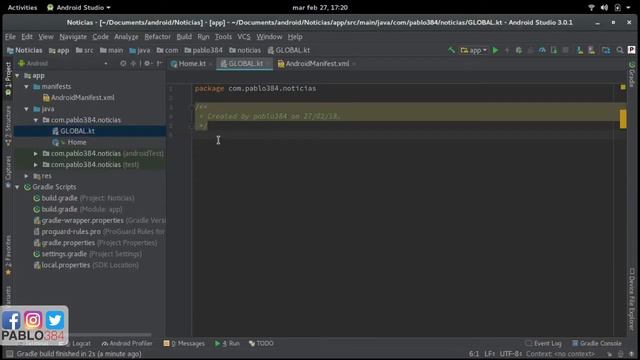Start debugging with the Debug bug icon
640x360 pixels.
[519, 50]
